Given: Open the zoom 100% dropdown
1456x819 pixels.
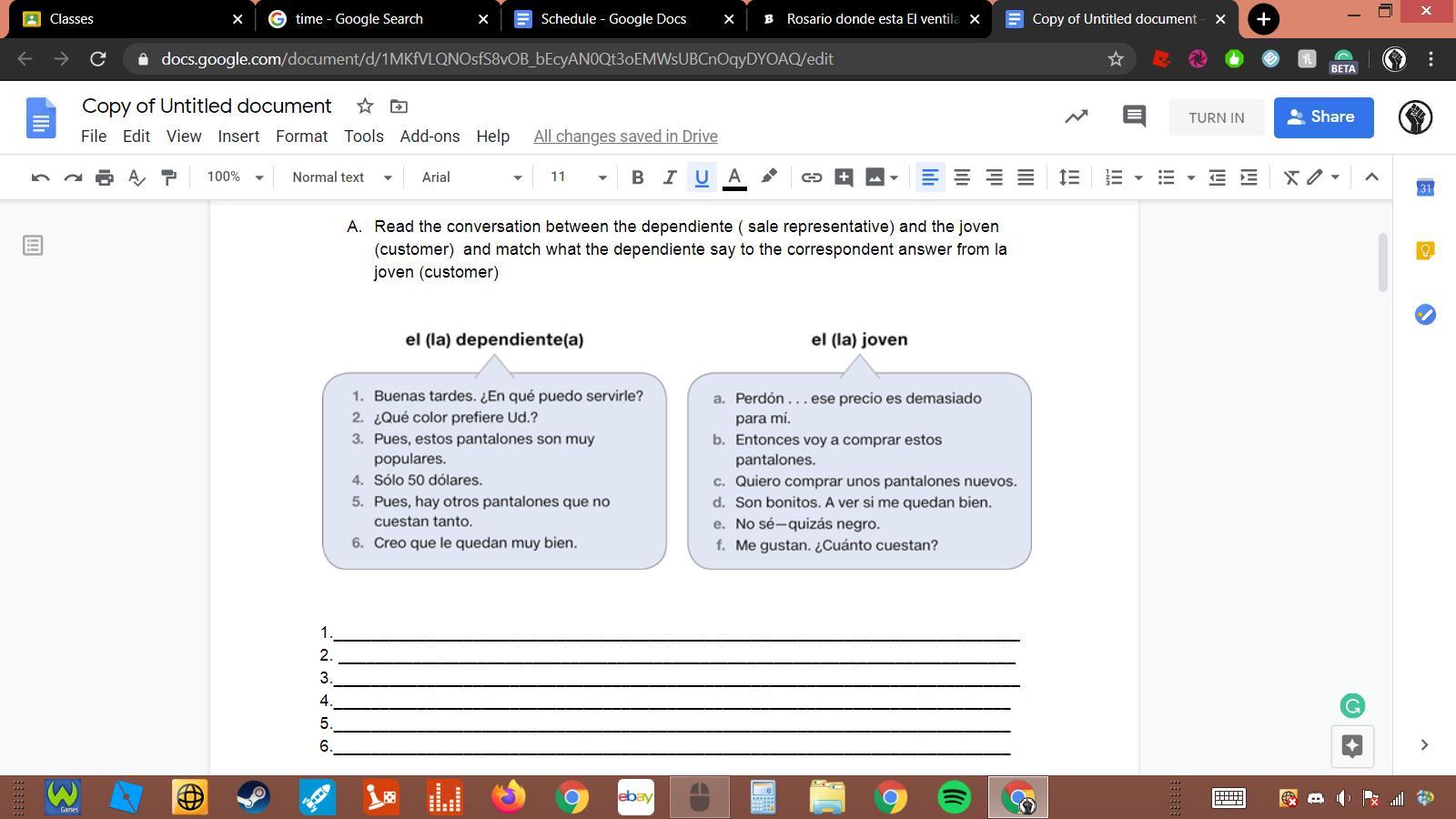Looking at the screenshot, I should (234, 177).
